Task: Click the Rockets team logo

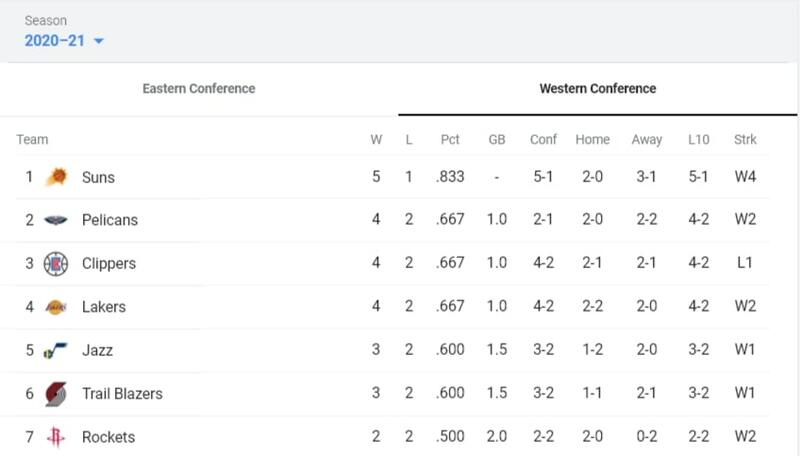Action: point(56,436)
